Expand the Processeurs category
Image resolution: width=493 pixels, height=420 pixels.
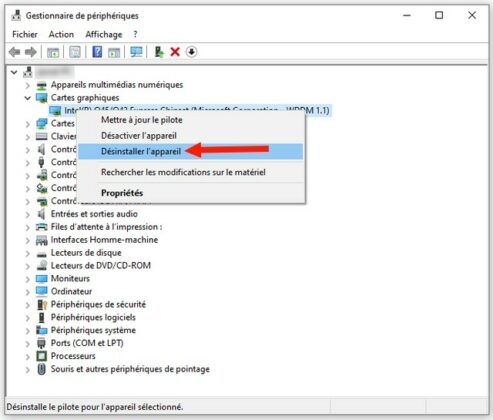(x=28, y=357)
